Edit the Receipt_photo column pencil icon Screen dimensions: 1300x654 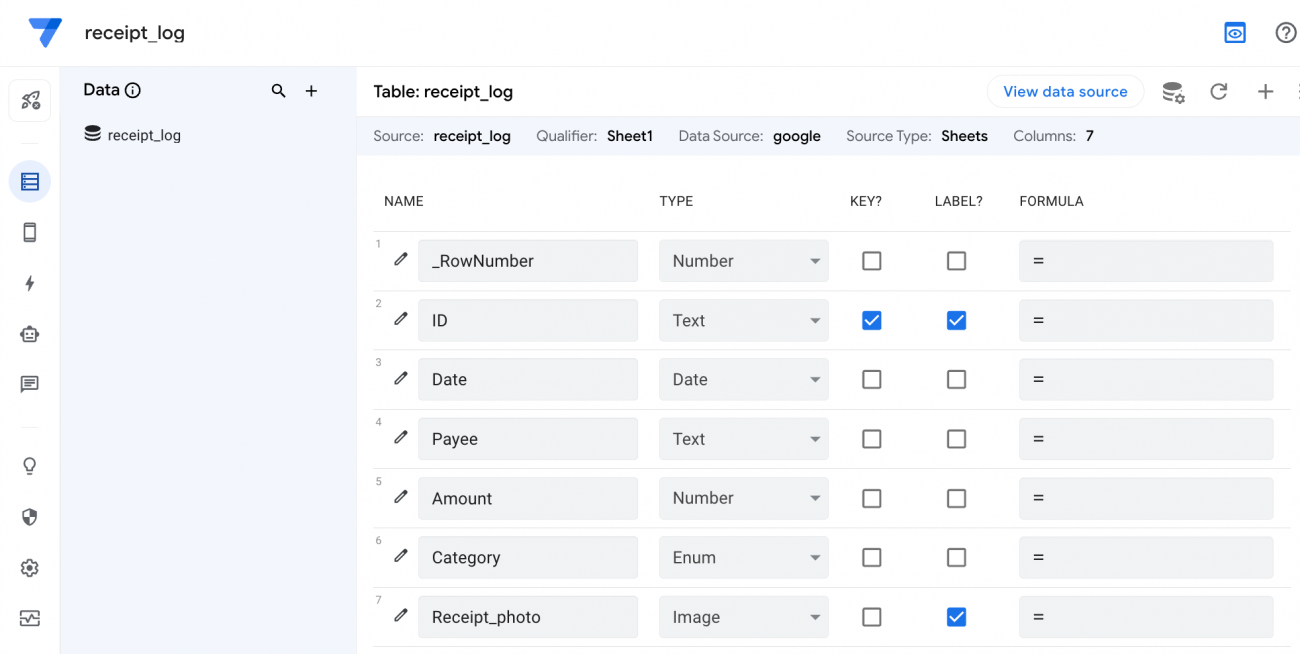401,615
